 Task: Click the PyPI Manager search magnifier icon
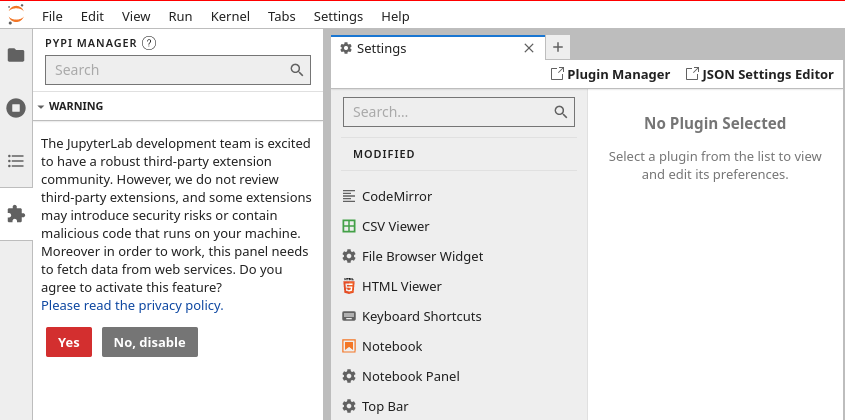click(296, 70)
